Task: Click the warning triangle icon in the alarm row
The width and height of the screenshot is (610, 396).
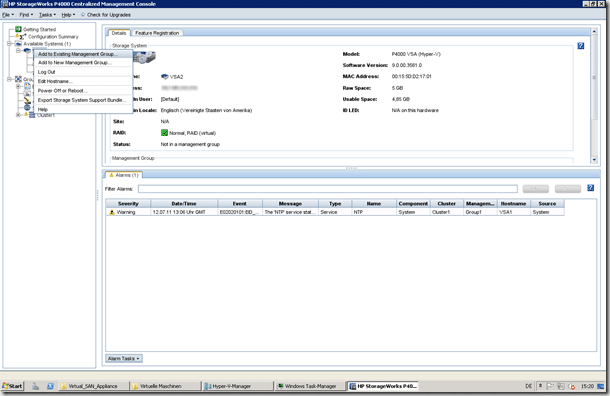Action: click(112, 212)
